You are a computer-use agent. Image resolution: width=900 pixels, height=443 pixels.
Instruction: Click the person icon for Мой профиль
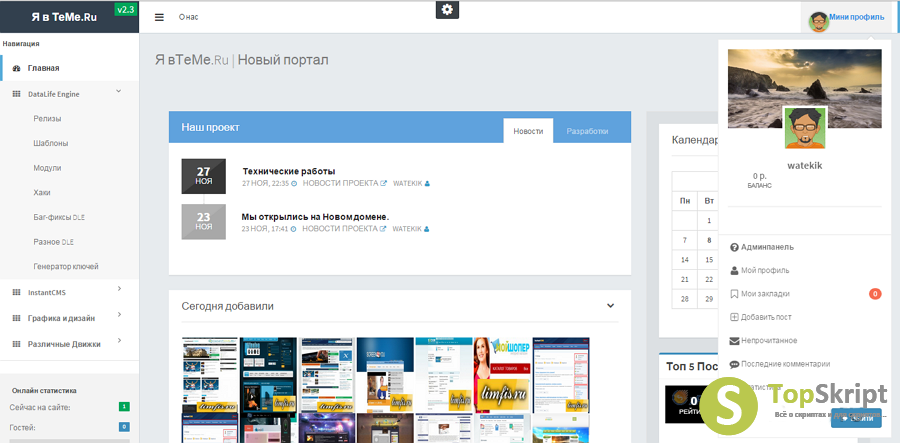coord(734,270)
